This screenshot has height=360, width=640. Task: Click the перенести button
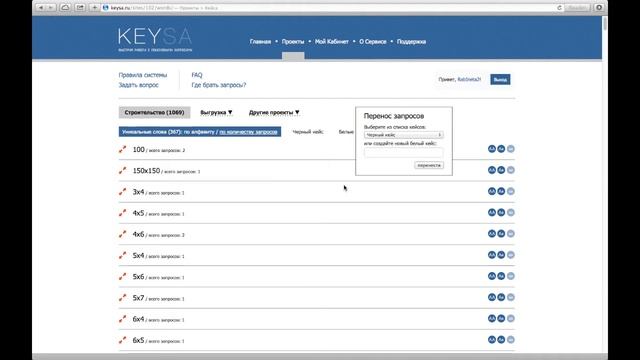pos(429,165)
